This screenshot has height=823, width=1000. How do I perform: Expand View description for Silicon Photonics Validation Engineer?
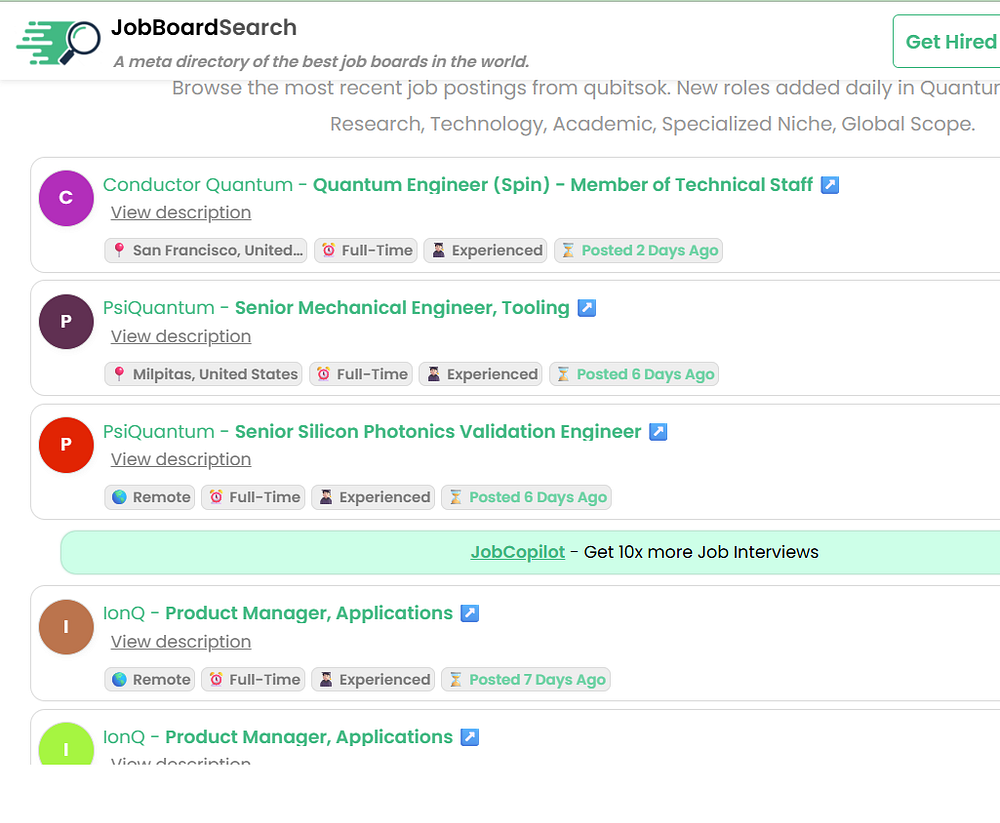point(181,459)
